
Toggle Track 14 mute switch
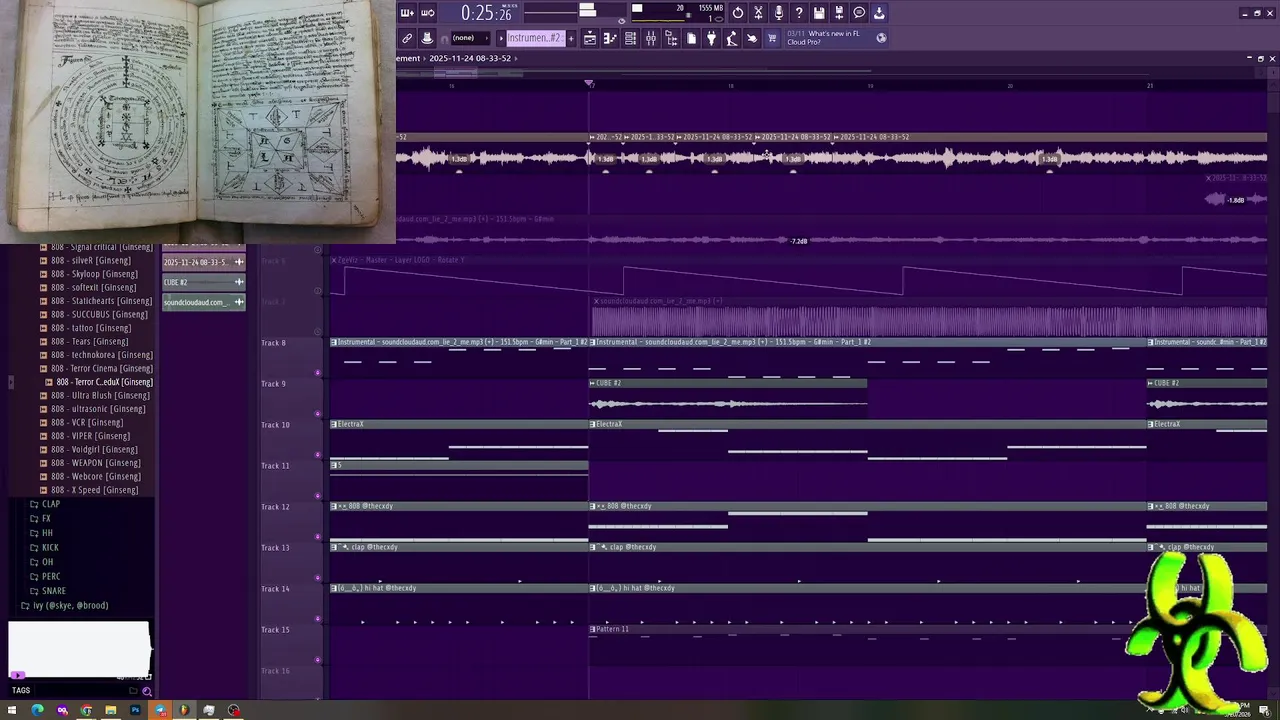click(318, 619)
